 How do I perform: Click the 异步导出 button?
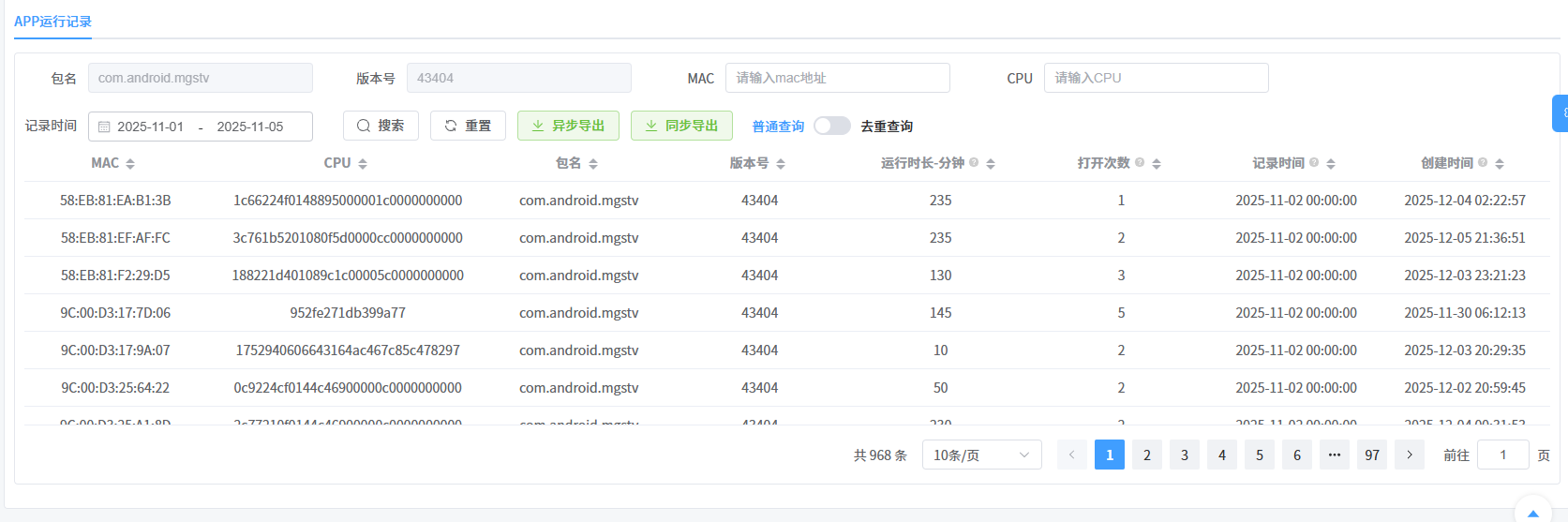pyautogui.click(x=568, y=126)
